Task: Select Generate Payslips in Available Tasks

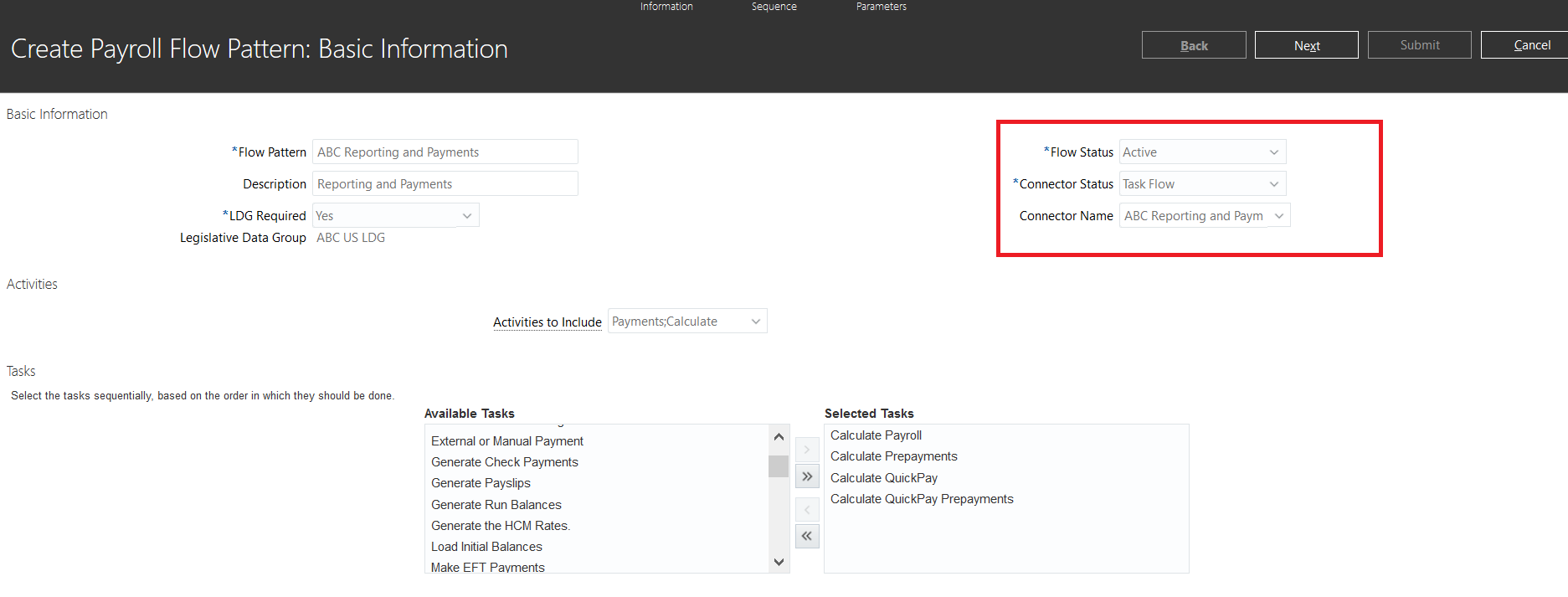Action: [x=481, y=483]
